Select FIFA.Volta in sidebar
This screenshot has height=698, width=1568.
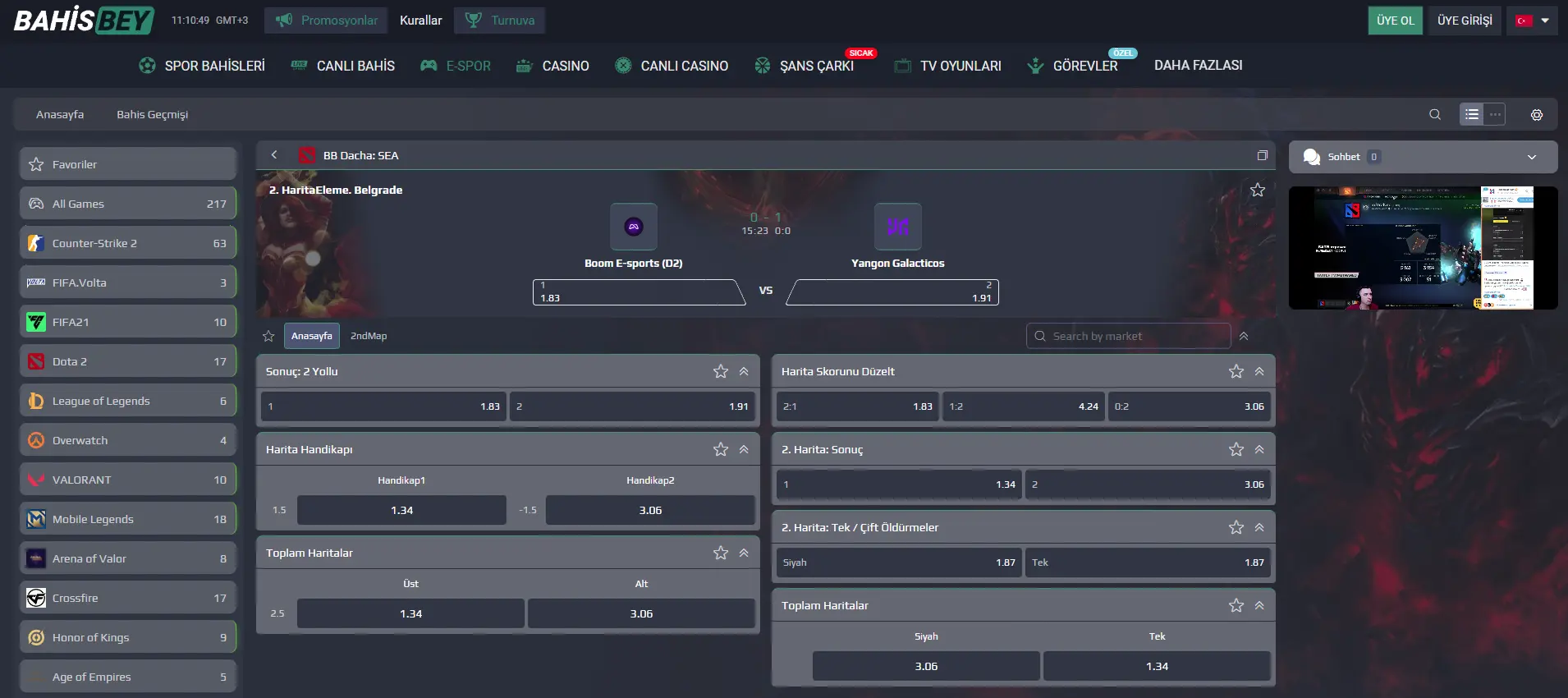(x=128, y=282)
